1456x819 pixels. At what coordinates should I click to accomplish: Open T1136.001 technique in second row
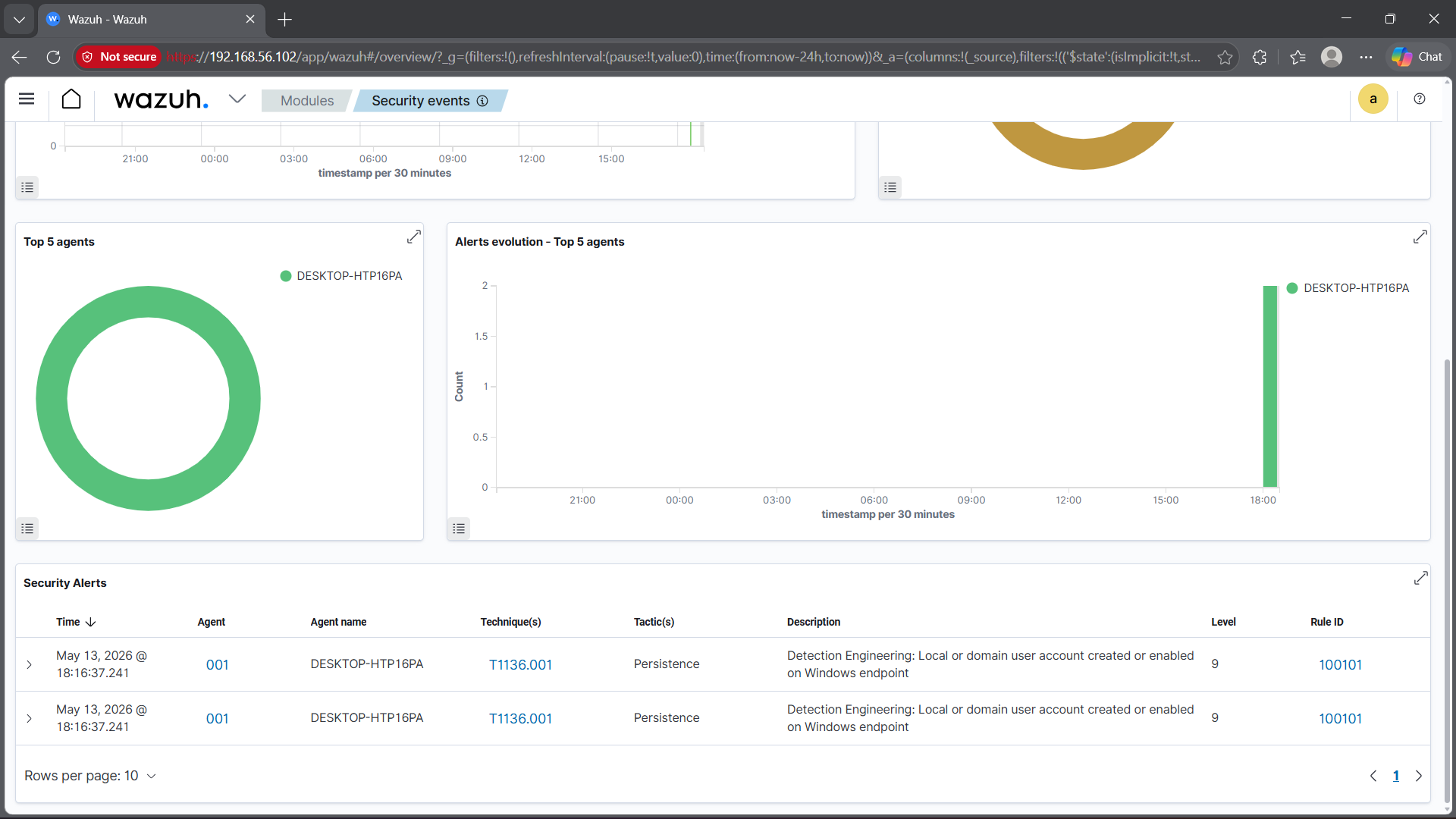click(520, 718)
